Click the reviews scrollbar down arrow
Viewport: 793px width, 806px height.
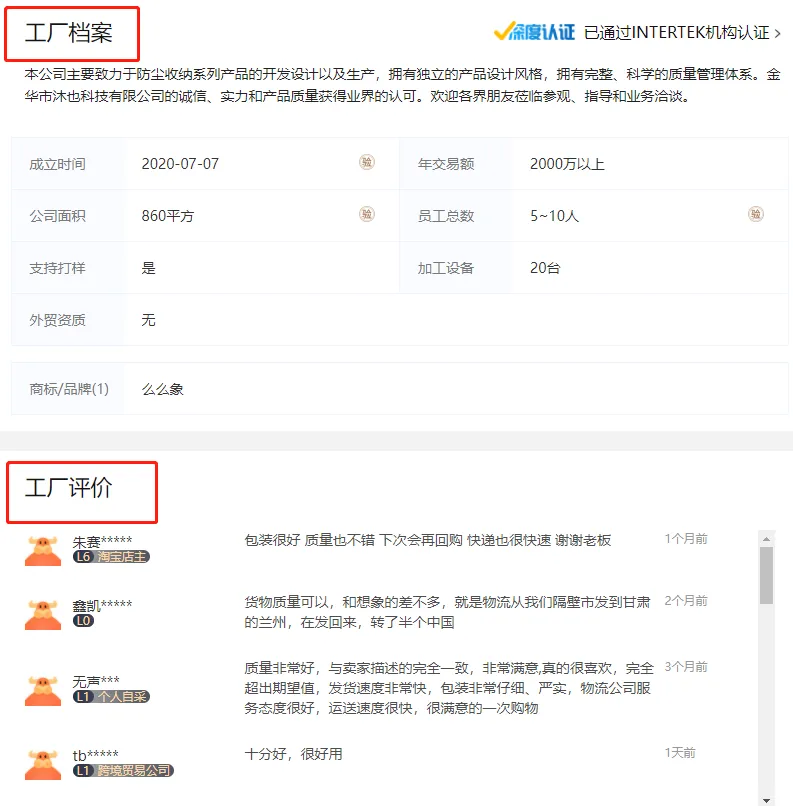tap(766, 799)
